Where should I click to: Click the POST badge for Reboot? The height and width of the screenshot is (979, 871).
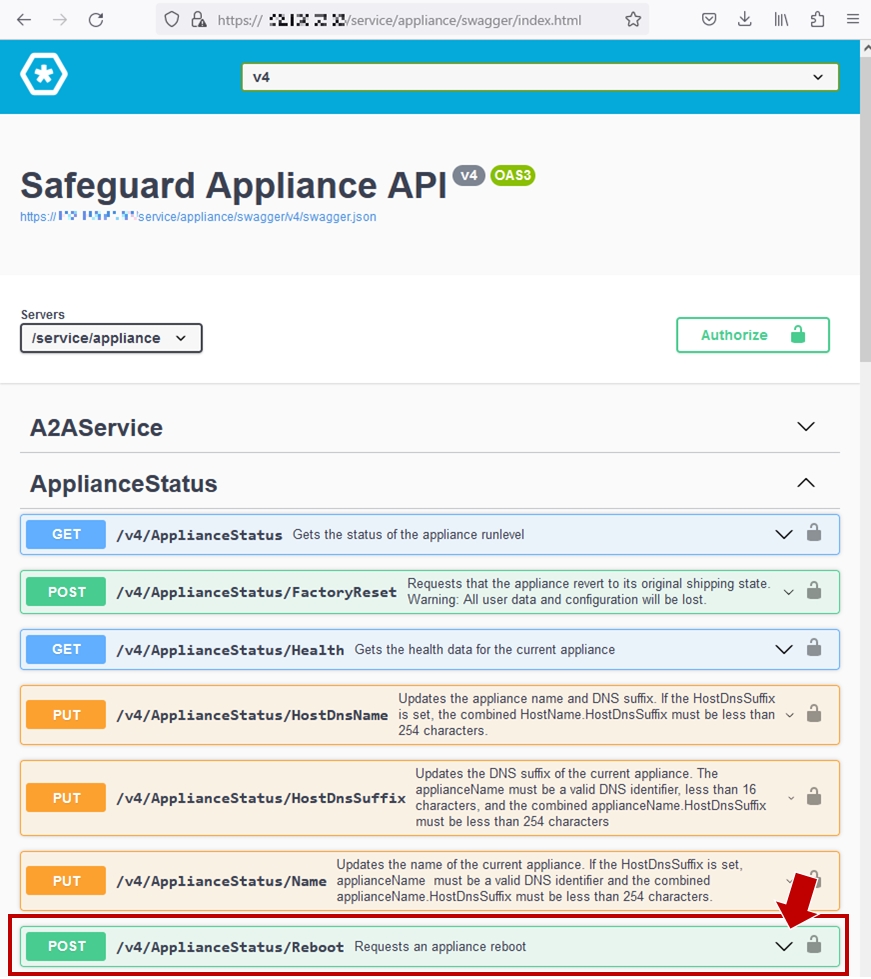click(x=66, y=947)
